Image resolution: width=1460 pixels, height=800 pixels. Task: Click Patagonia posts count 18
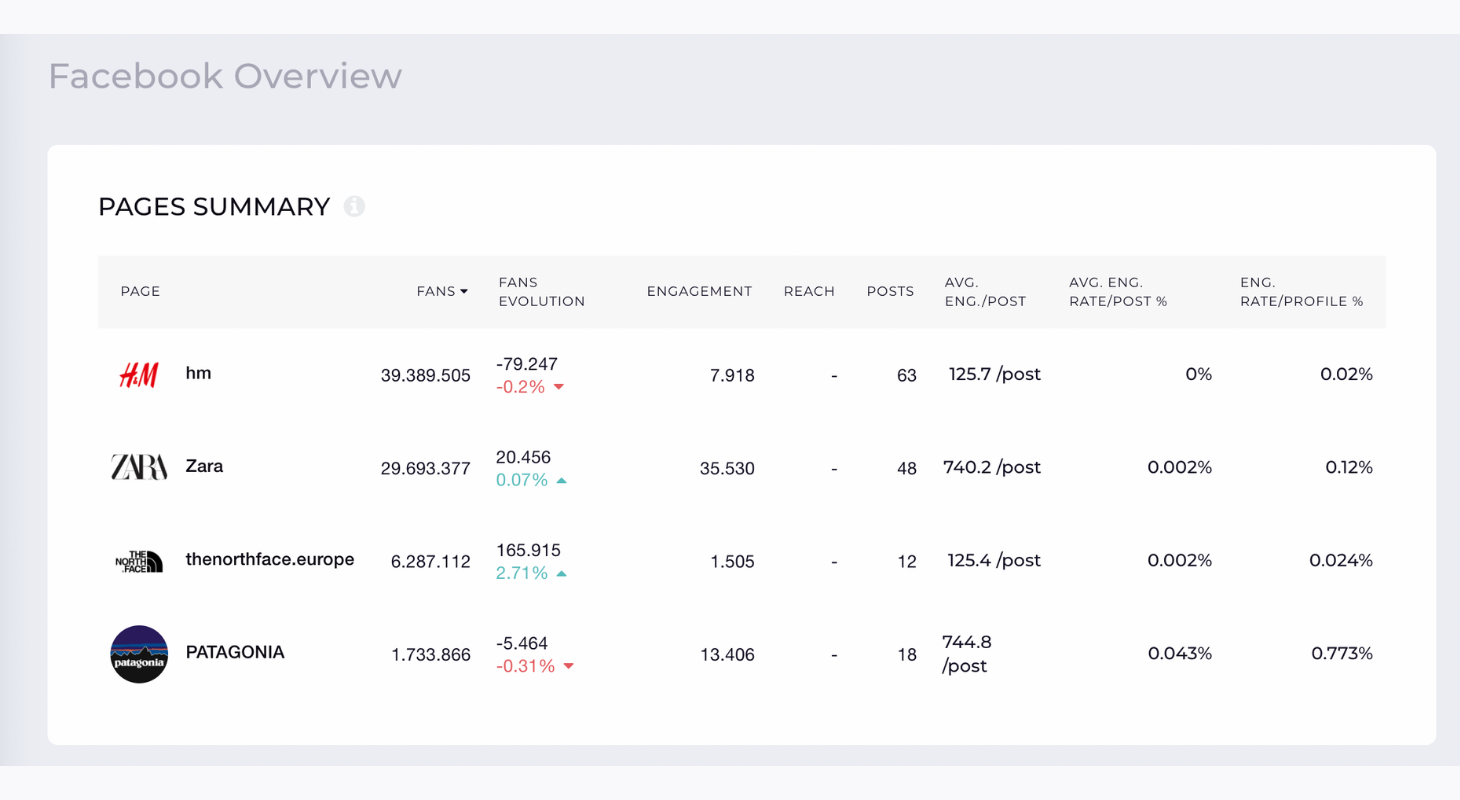click(907, 654)
